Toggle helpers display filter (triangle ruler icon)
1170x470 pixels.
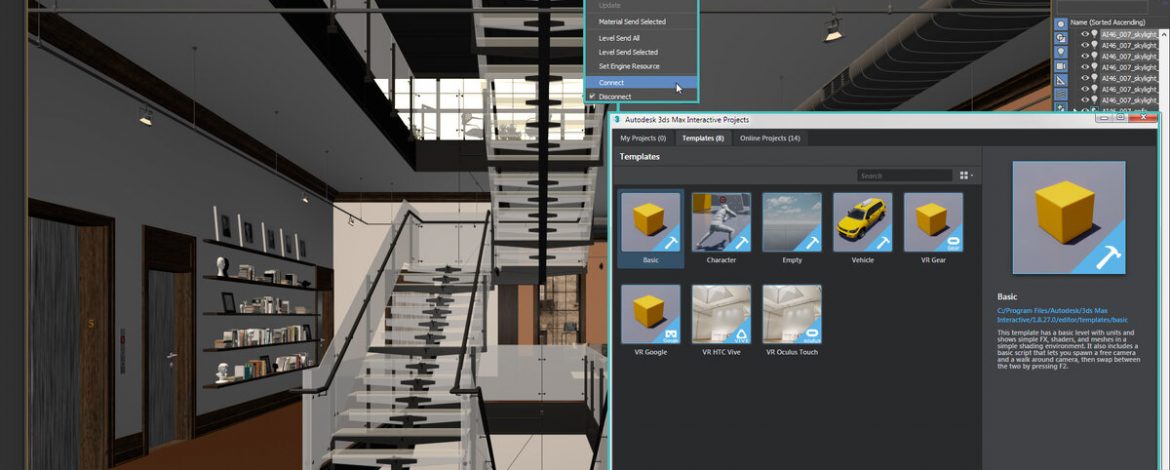click(1061, 80)
